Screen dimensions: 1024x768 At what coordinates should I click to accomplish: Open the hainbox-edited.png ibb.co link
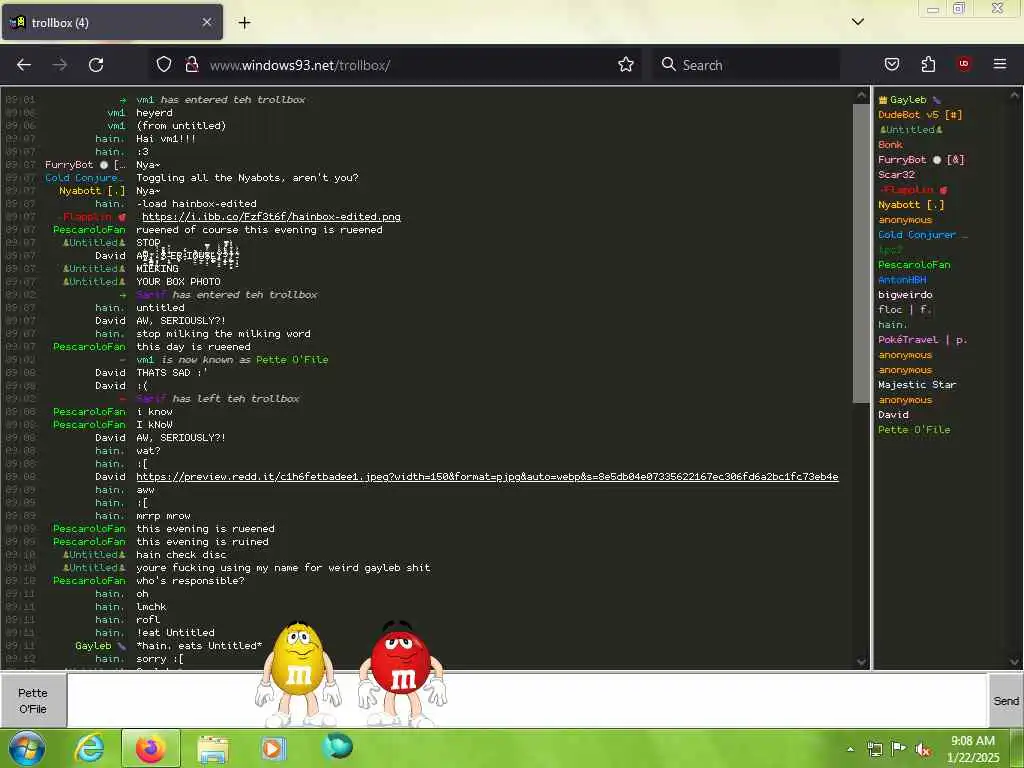click(x=271, y=217)
